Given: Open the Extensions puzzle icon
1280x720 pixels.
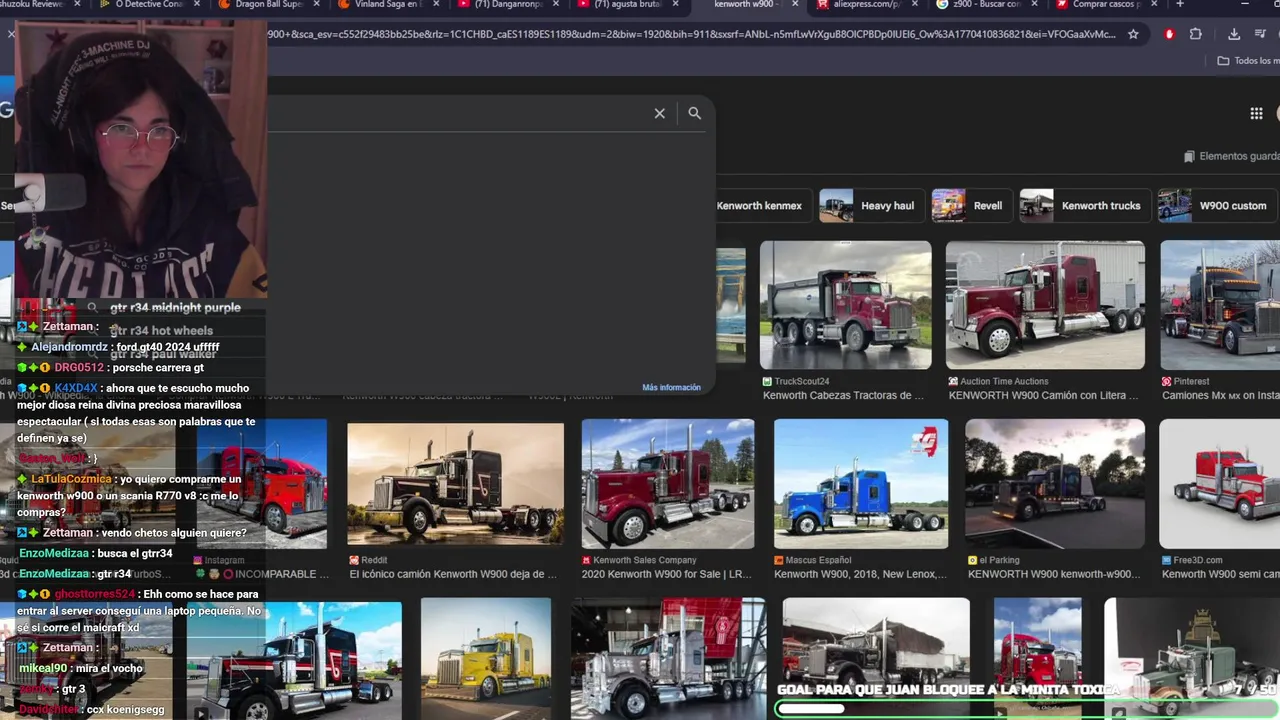Looking at the screenshot, I should pos(1195,34).
